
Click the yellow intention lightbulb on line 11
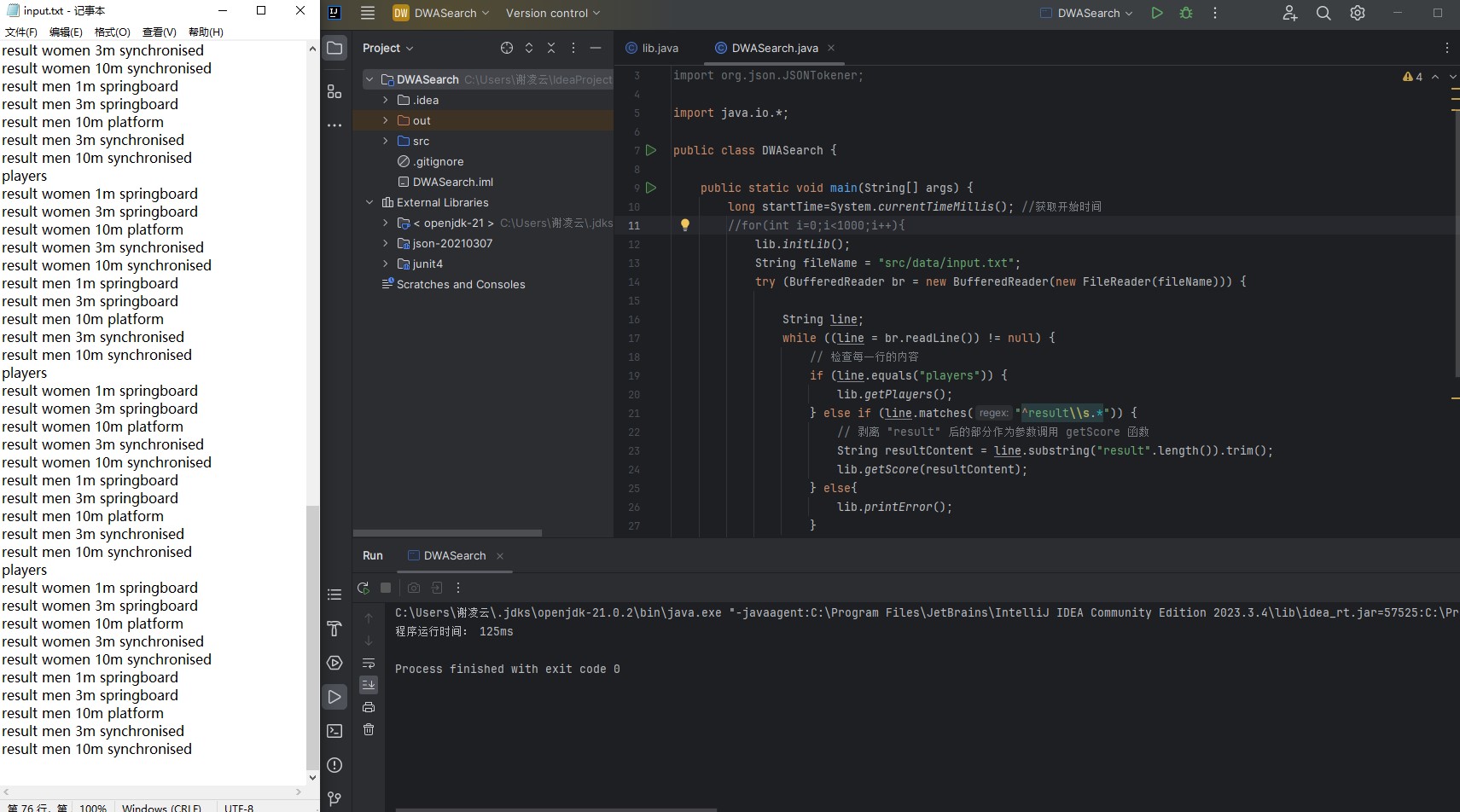(x=684, y=225)
